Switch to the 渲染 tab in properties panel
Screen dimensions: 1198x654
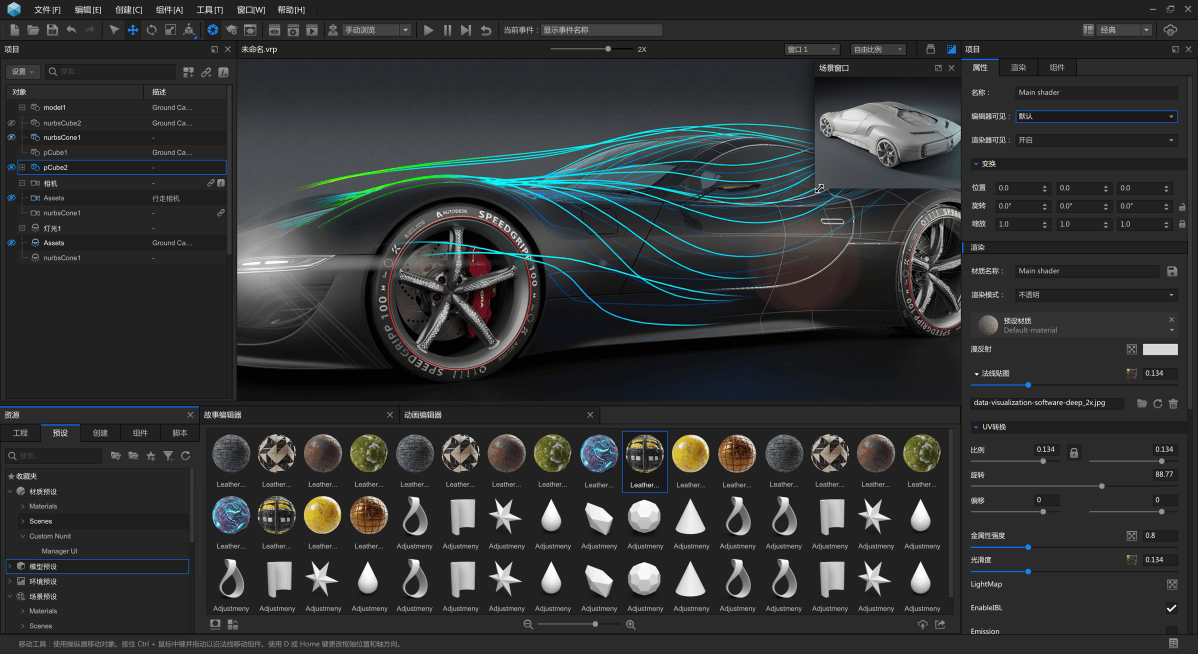[x=1018, y=68]
